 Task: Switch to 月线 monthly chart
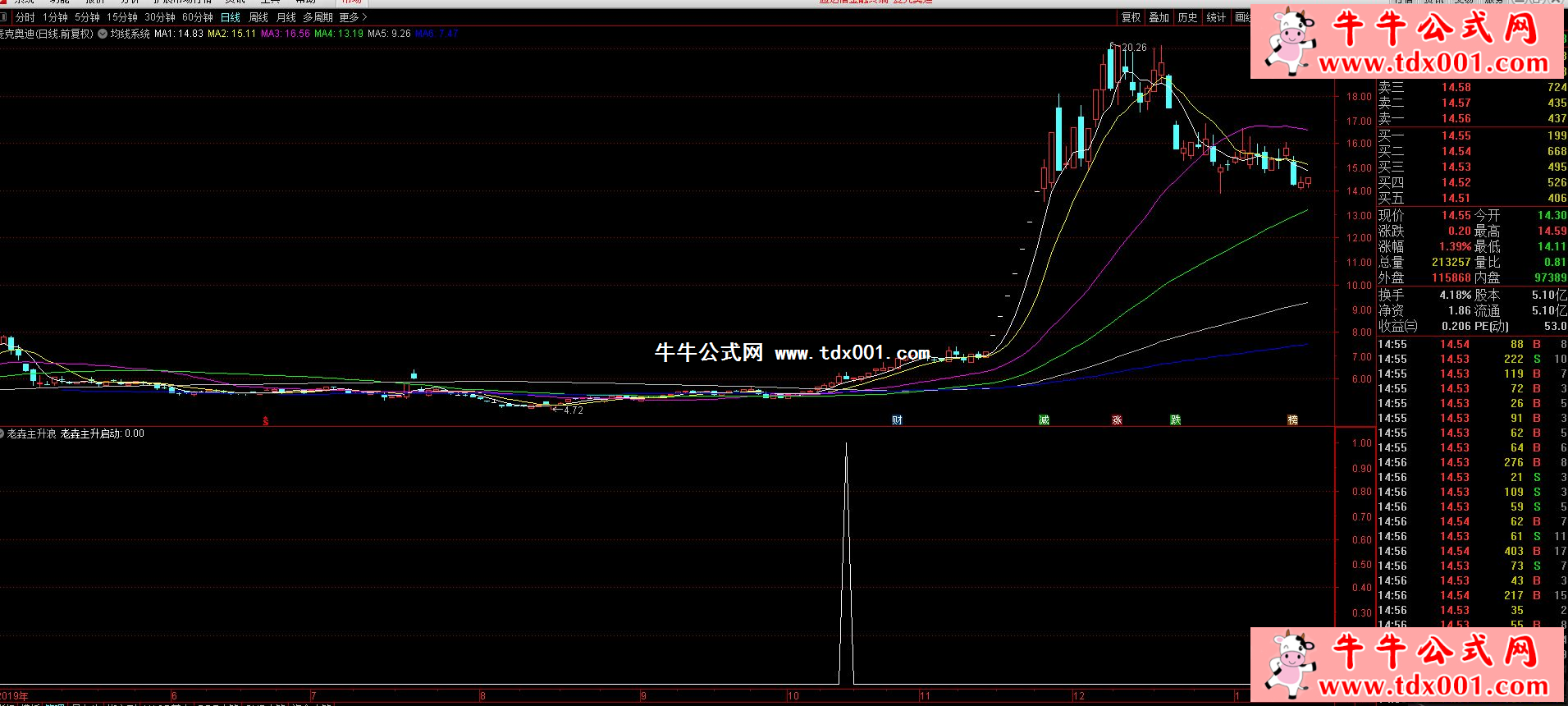[x=286, y=17]
